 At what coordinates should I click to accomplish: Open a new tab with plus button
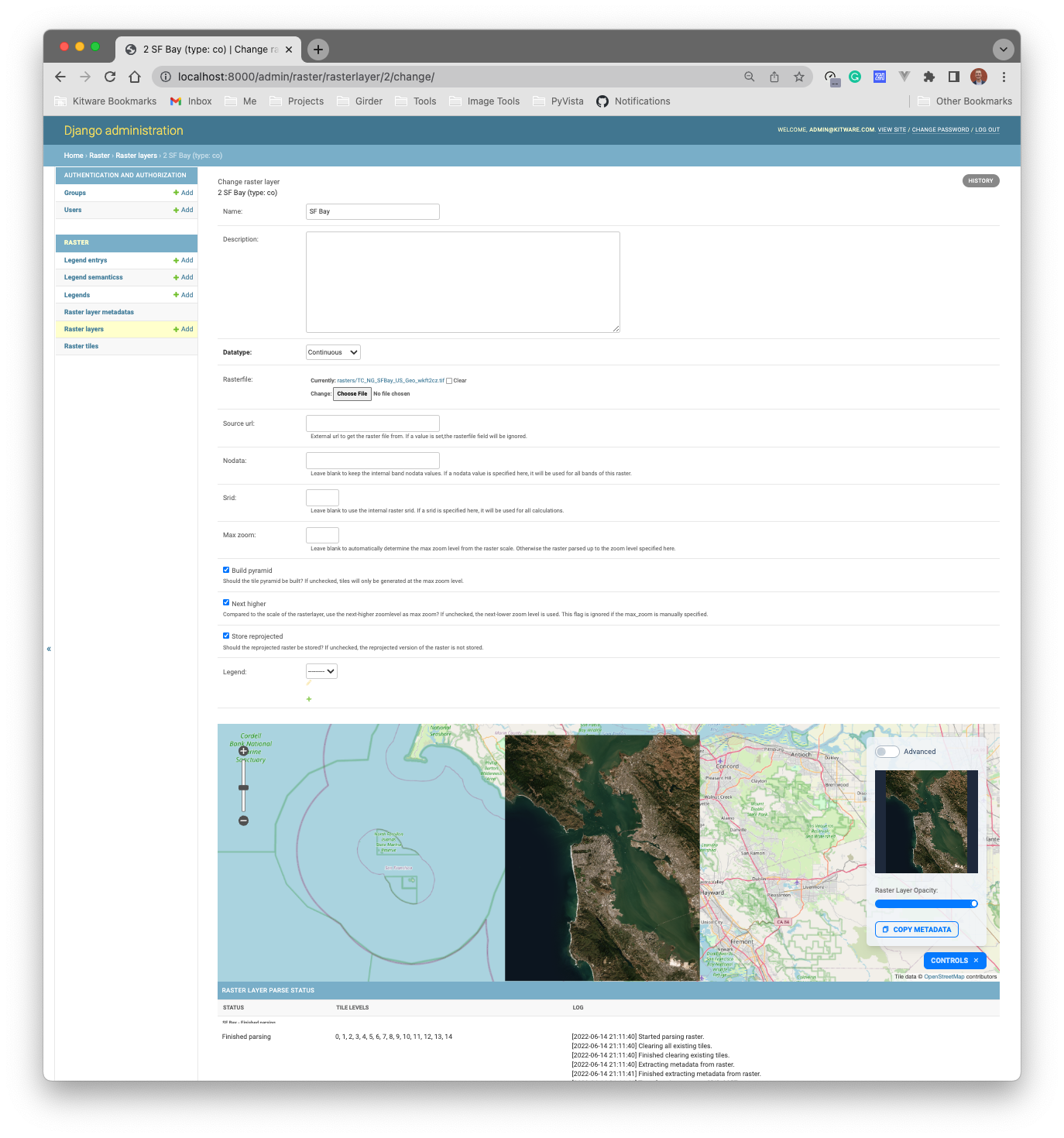pos(318,50)
